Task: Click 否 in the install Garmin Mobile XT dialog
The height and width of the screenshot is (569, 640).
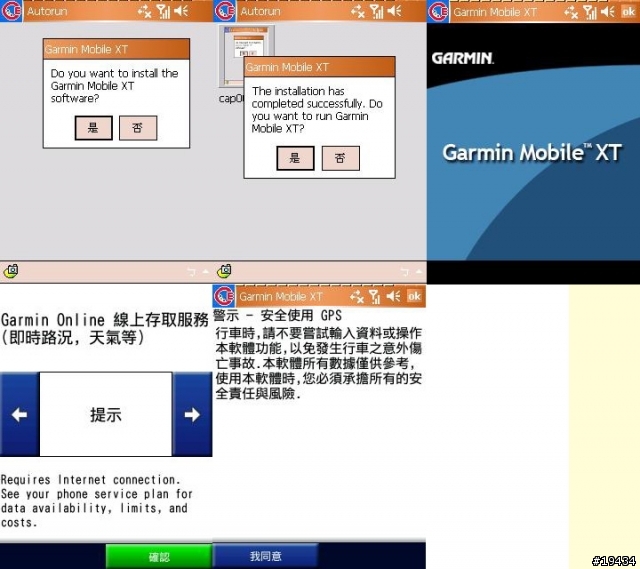Action: [138, 128]
